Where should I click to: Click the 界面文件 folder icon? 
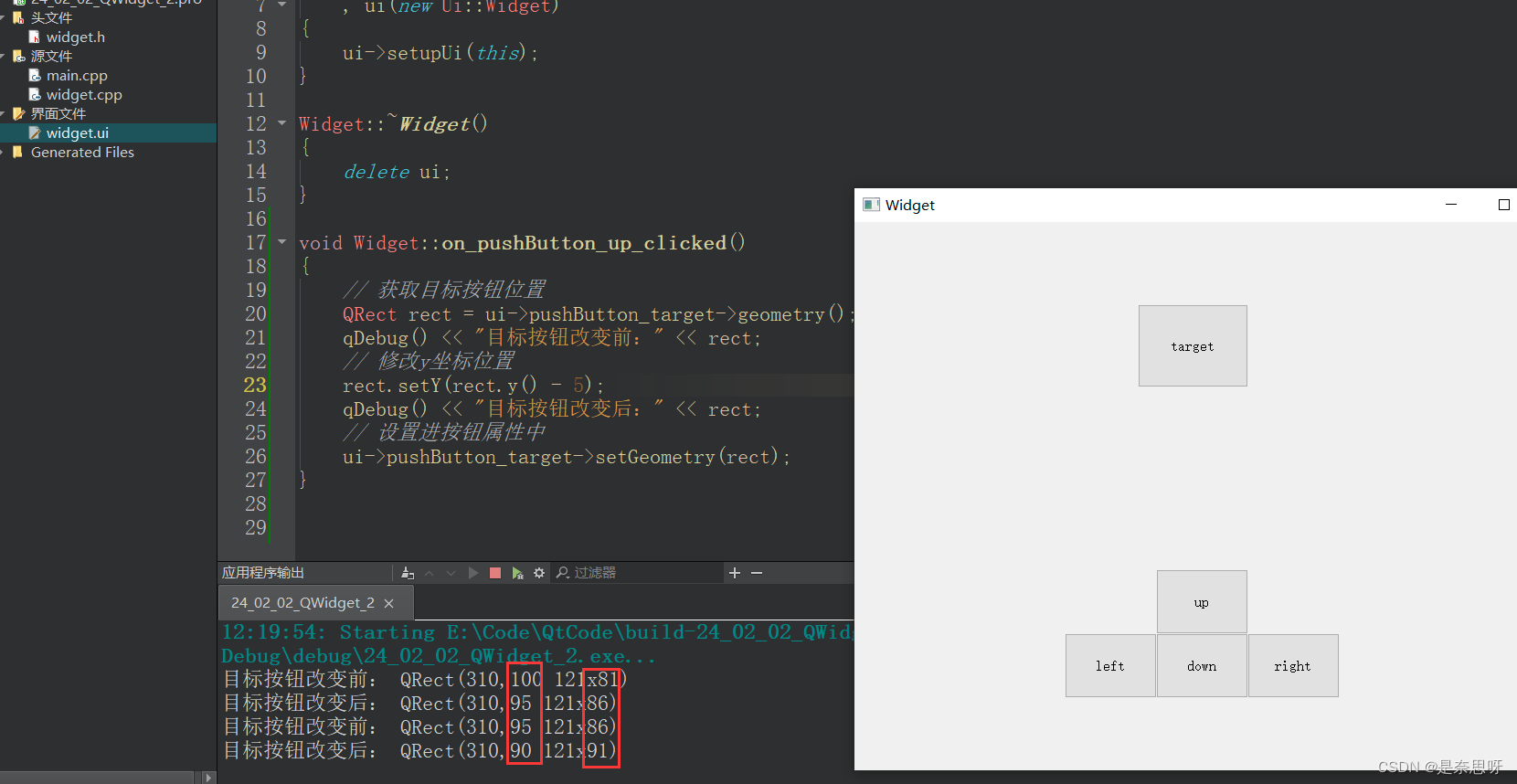pyautogui.click(x=18, y=114)
